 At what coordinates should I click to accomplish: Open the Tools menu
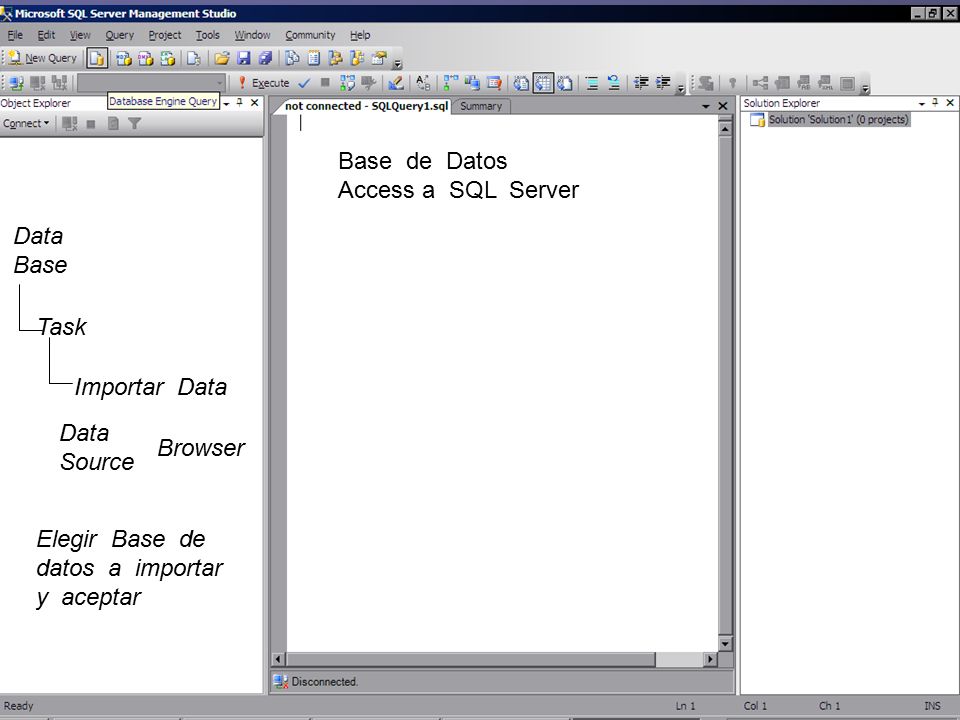pos(208,35)
